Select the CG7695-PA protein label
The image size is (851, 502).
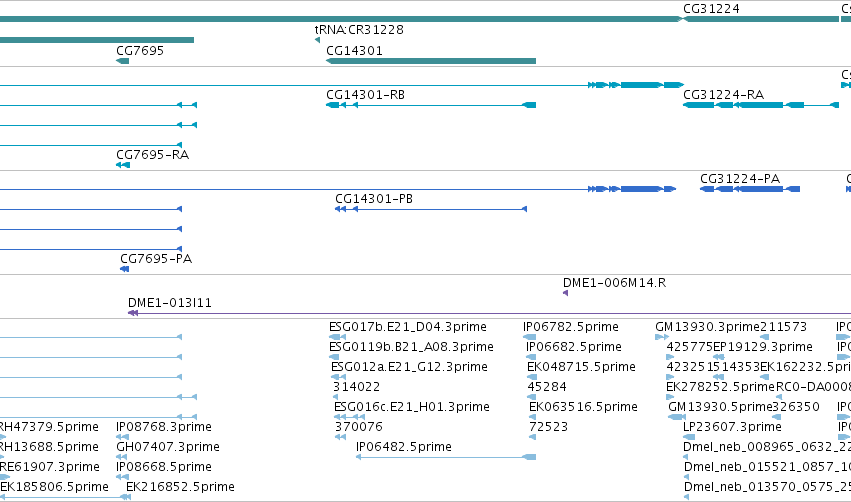coord(156,259)
